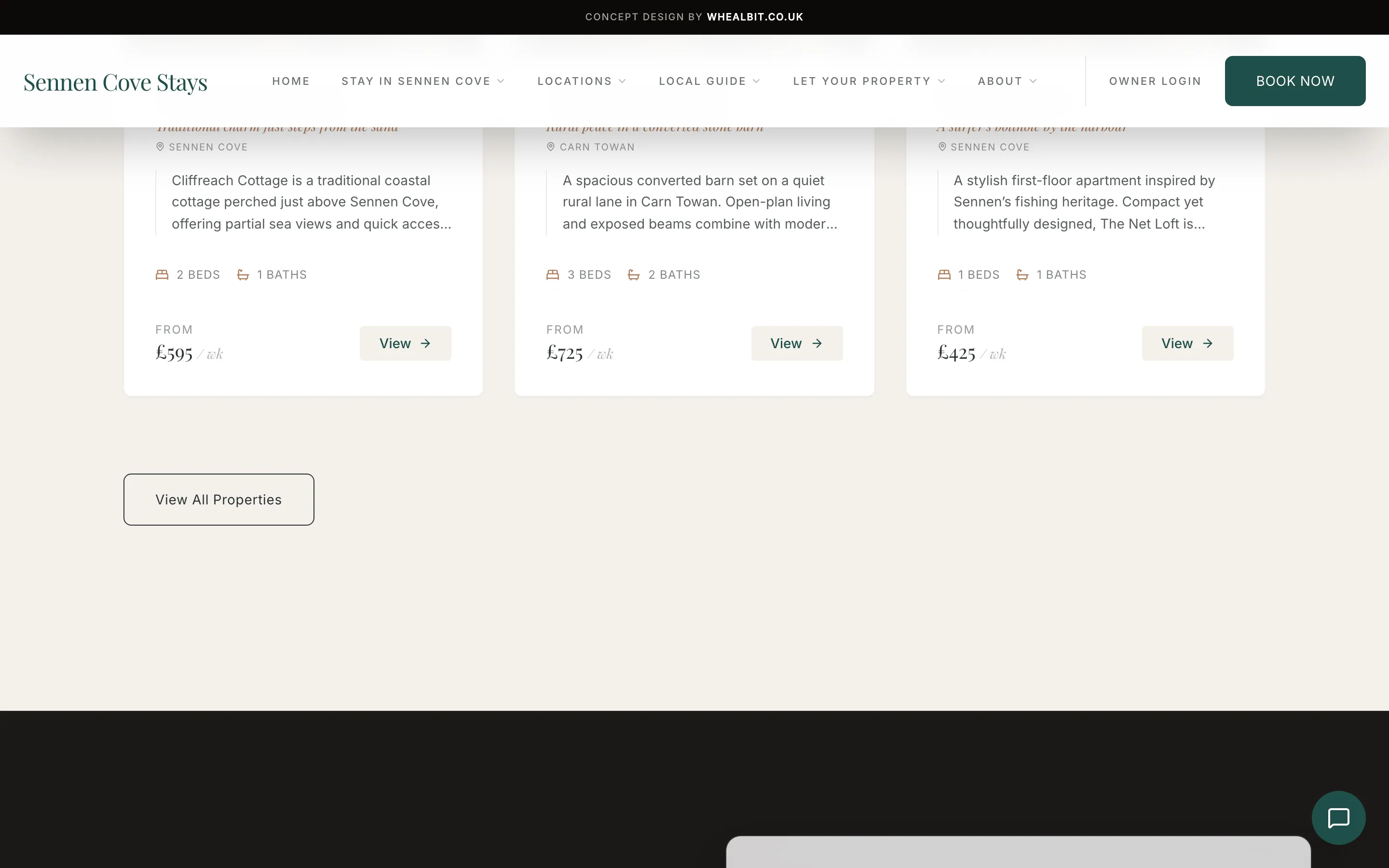Click View All Properties button
Image resolution: width=1389 pixels, height=868 pixels.
(x=218, y=500)
